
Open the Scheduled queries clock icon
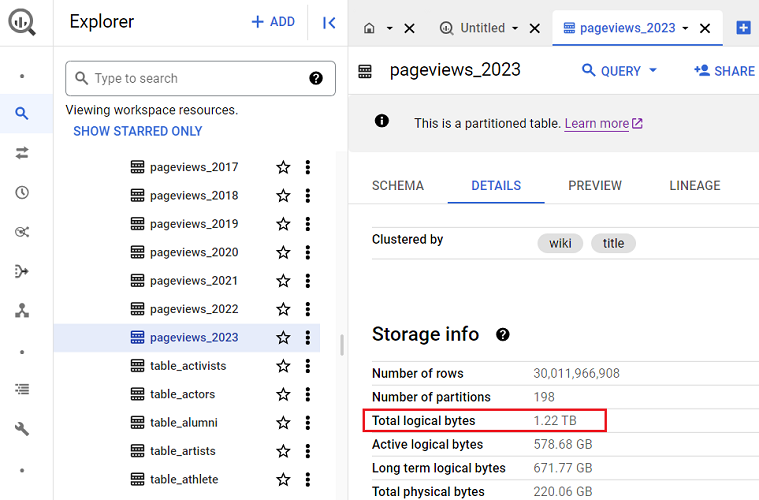coord(22,193)
